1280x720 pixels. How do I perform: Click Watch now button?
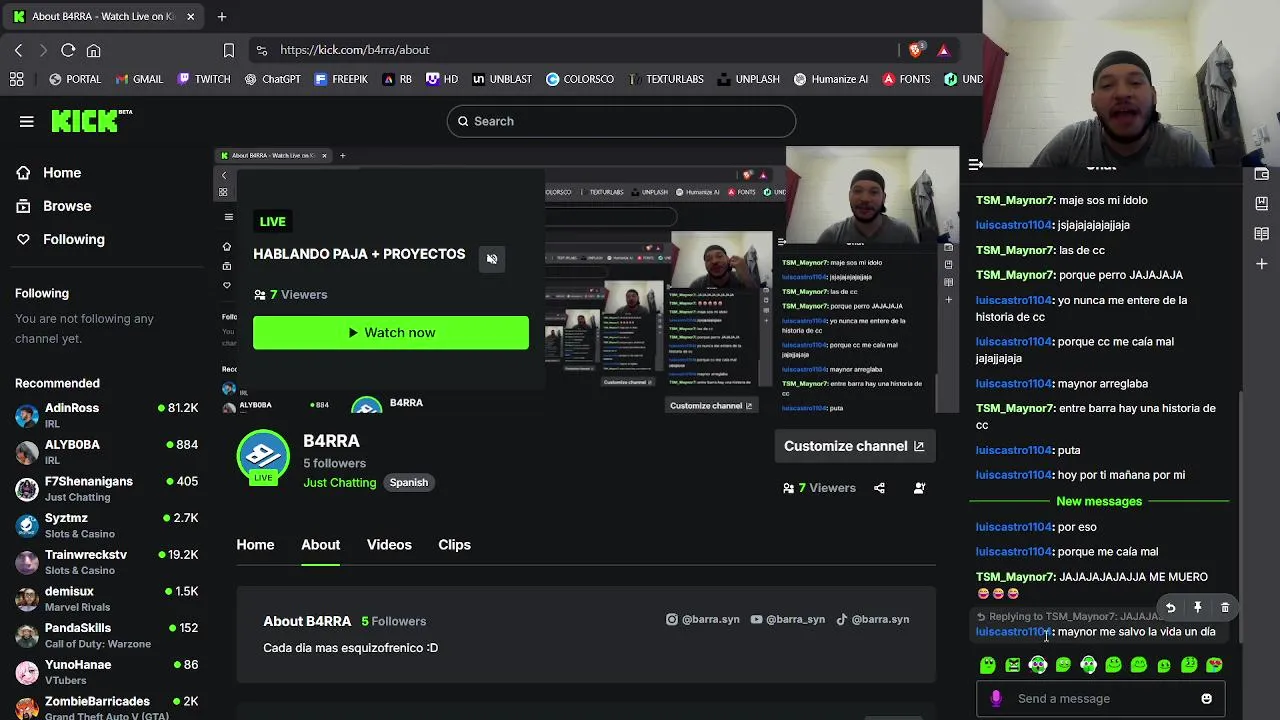click(391, 333)
